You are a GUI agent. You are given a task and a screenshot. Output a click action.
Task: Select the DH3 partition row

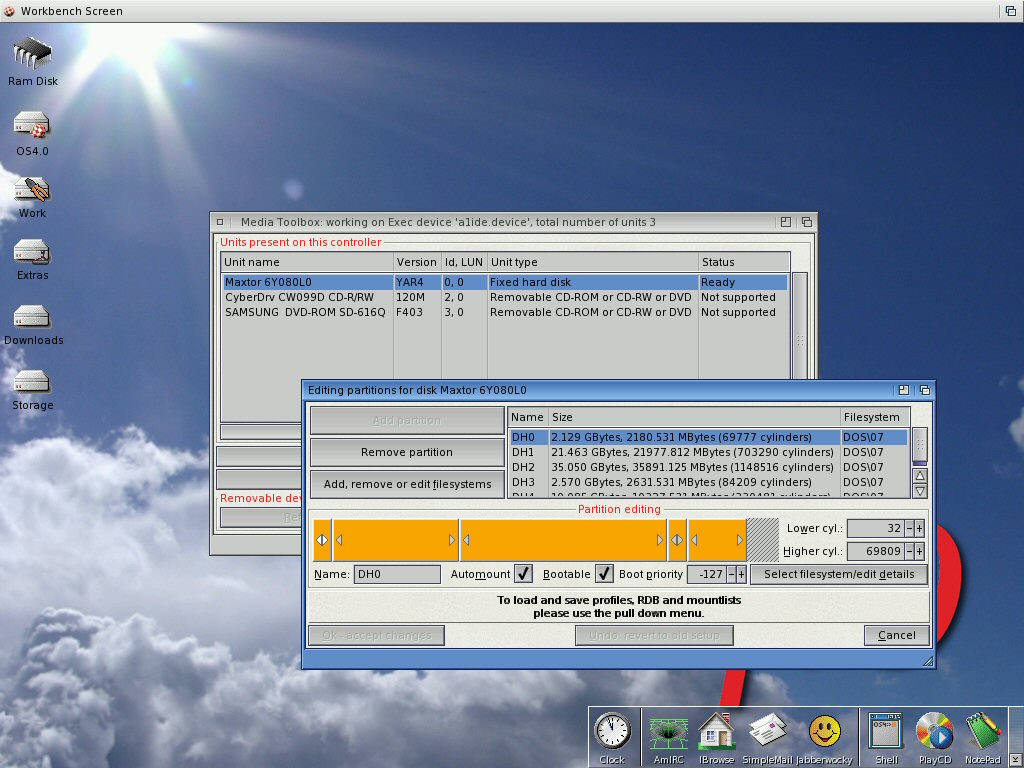coord(708,482)
